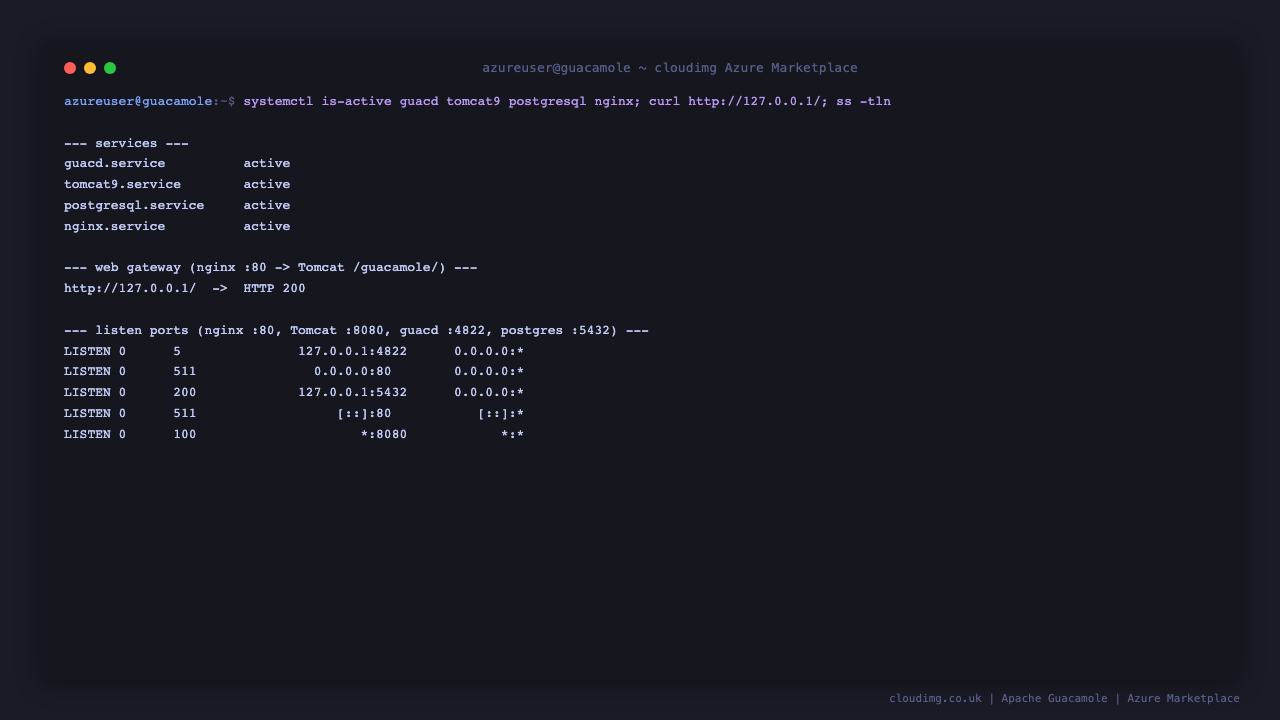Click 'active' status beside postgresql.service
The height and width of the screenshot is (720, 1280).
tap(267, 206)
